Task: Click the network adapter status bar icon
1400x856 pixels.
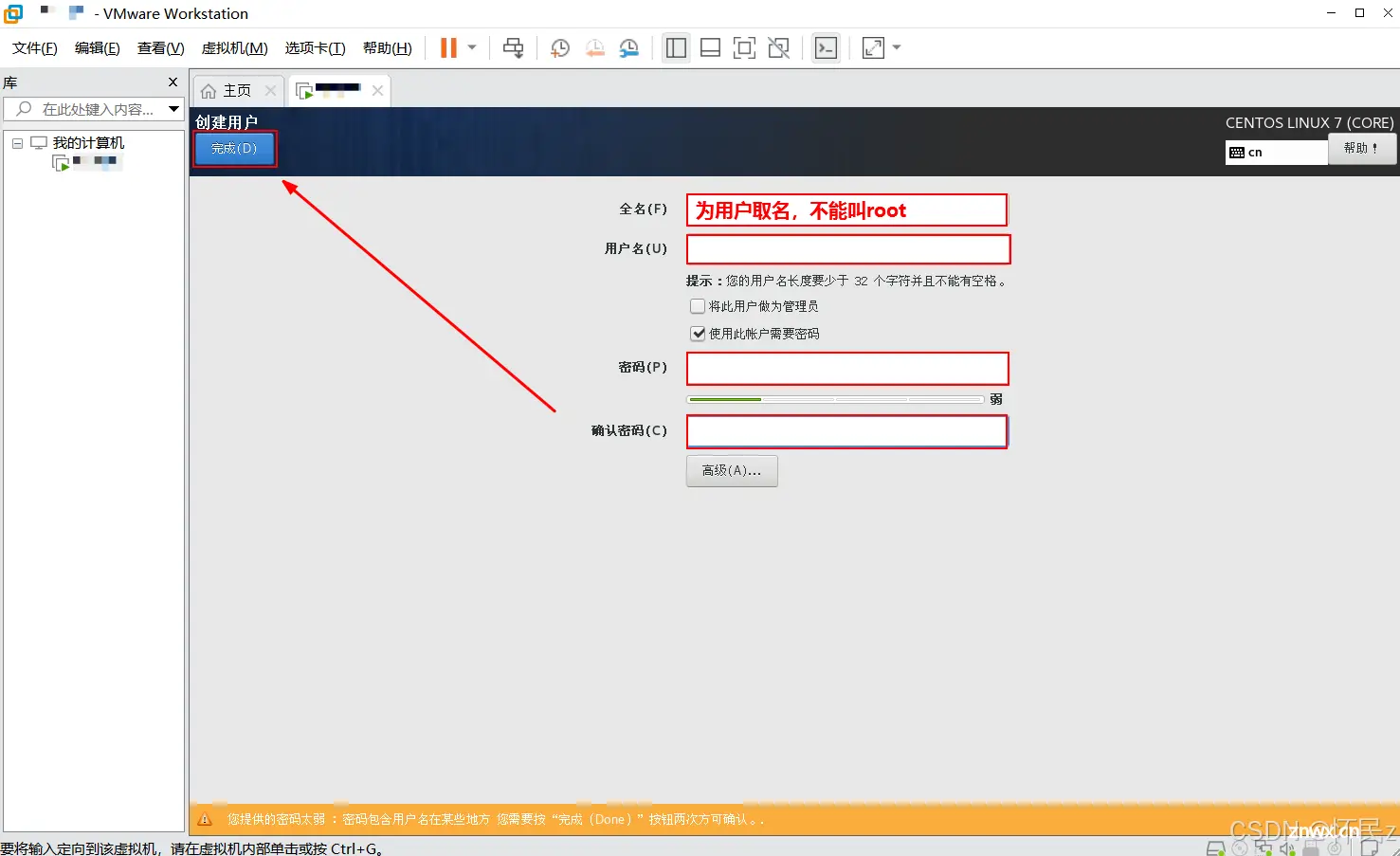Action: tap(1263, 848)
